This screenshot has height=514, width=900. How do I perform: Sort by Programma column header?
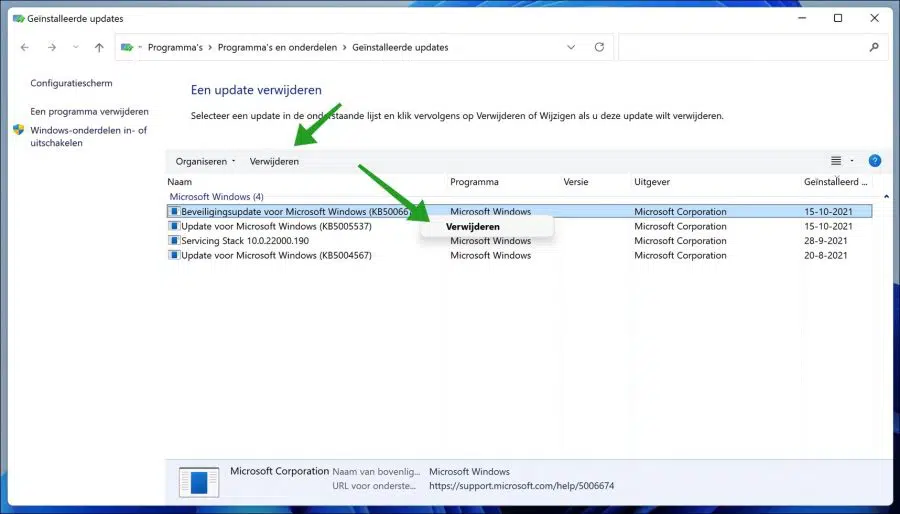click(474, 182)
